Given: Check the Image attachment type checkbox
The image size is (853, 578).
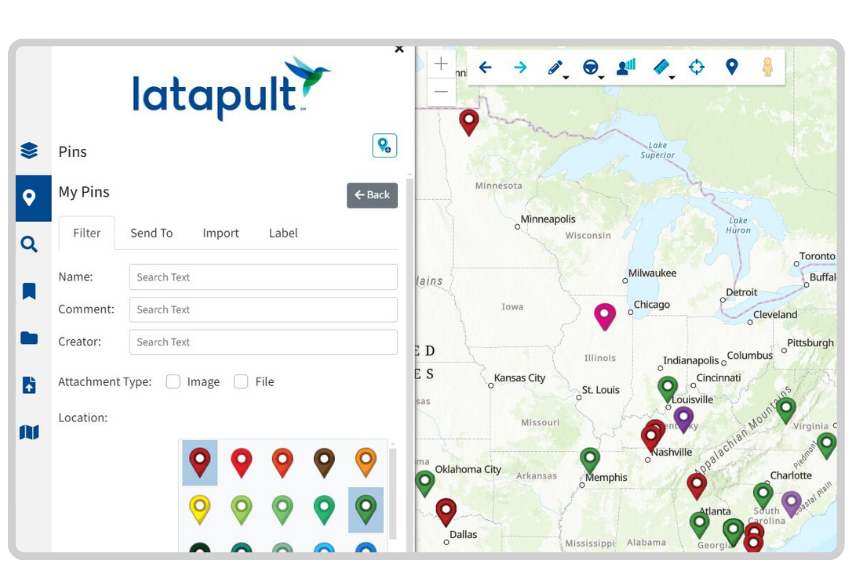Looking at the screenshot, I should tap(173, 382).
